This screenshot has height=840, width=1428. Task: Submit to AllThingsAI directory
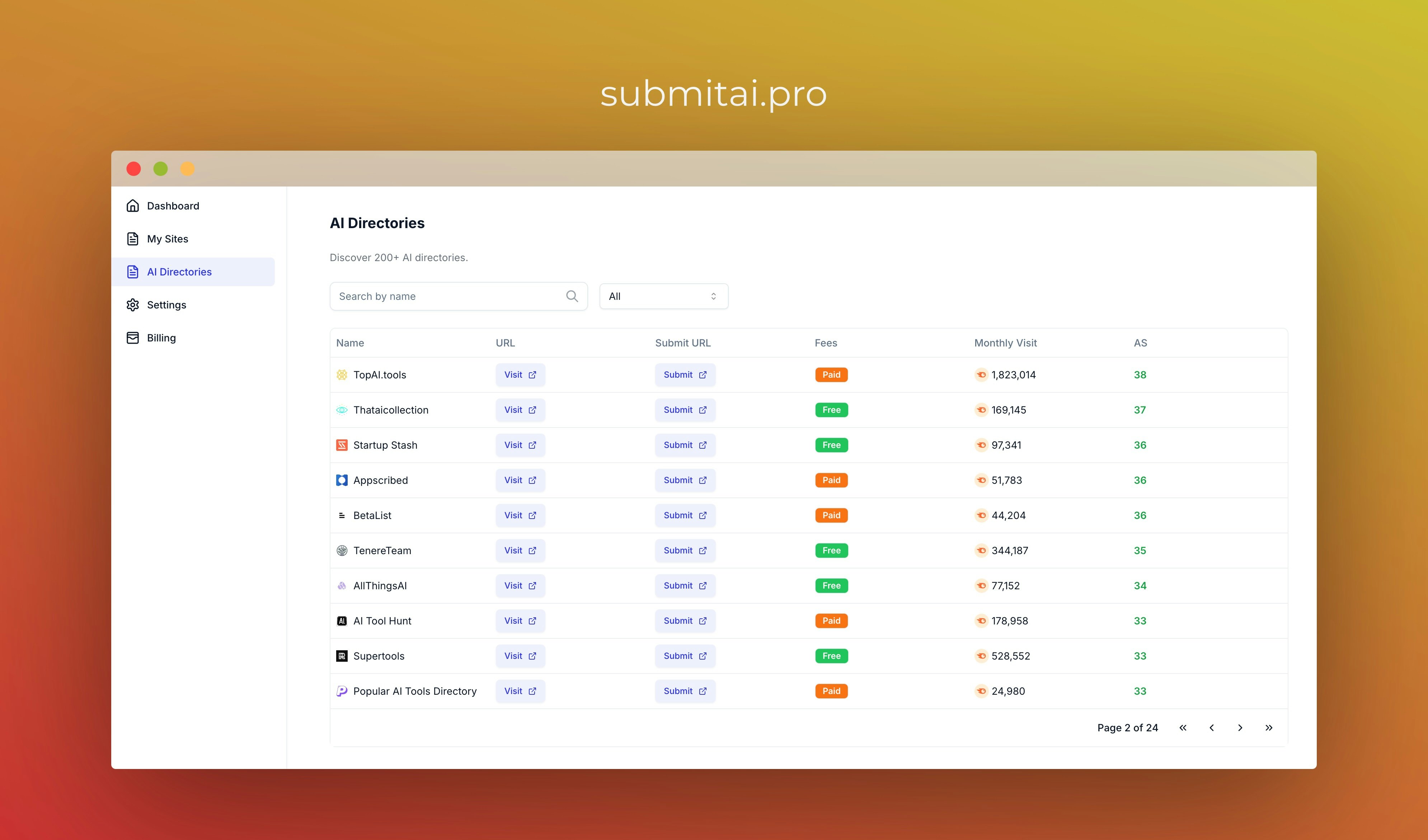click(685, 586)
